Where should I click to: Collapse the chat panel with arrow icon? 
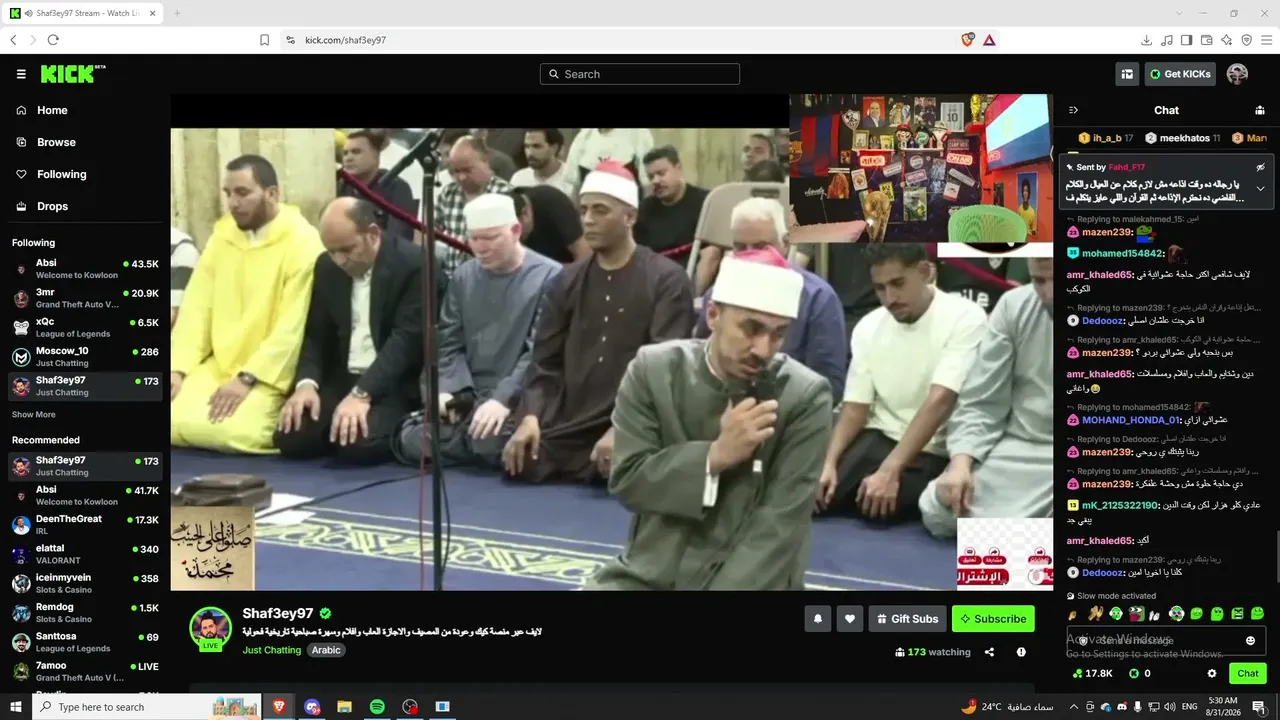point(1073,110)
